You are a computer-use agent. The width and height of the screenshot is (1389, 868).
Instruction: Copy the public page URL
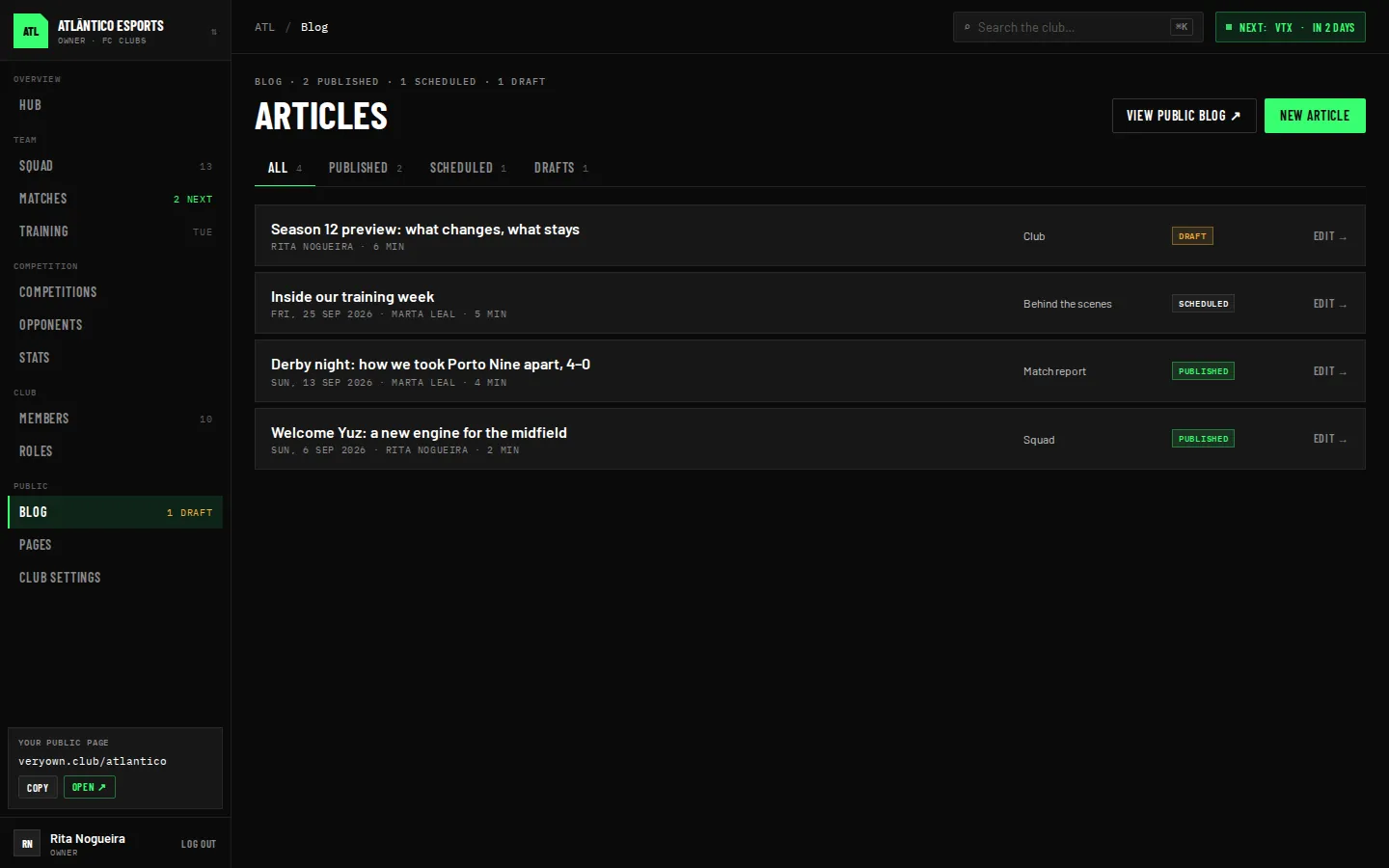pos(38,788)
